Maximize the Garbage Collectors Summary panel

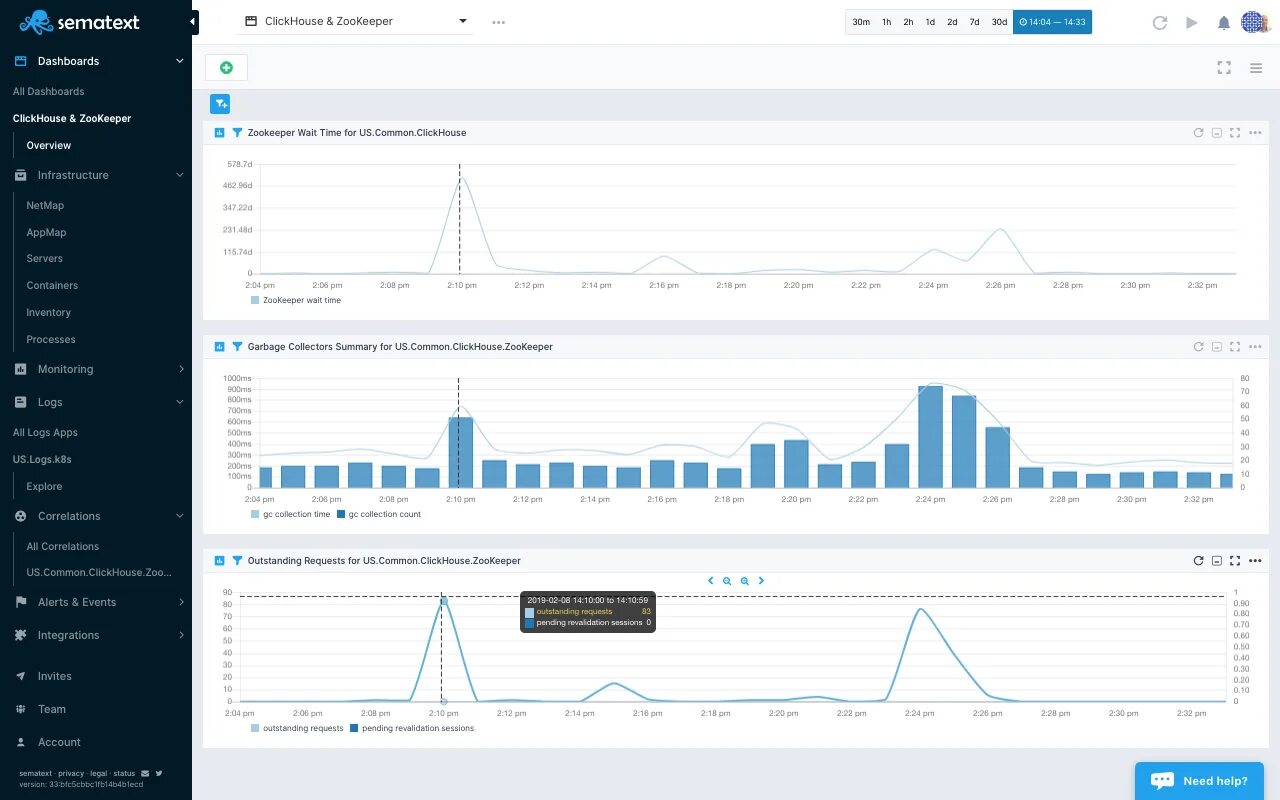[x=1235, y=347]
